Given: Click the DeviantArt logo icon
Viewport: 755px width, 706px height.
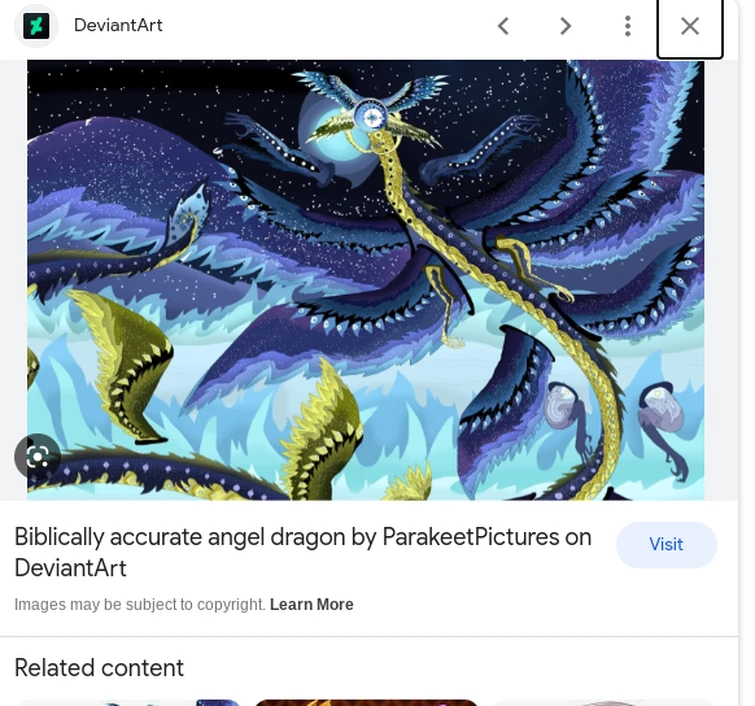Looking at the screenshot, I should pos(36,26).
